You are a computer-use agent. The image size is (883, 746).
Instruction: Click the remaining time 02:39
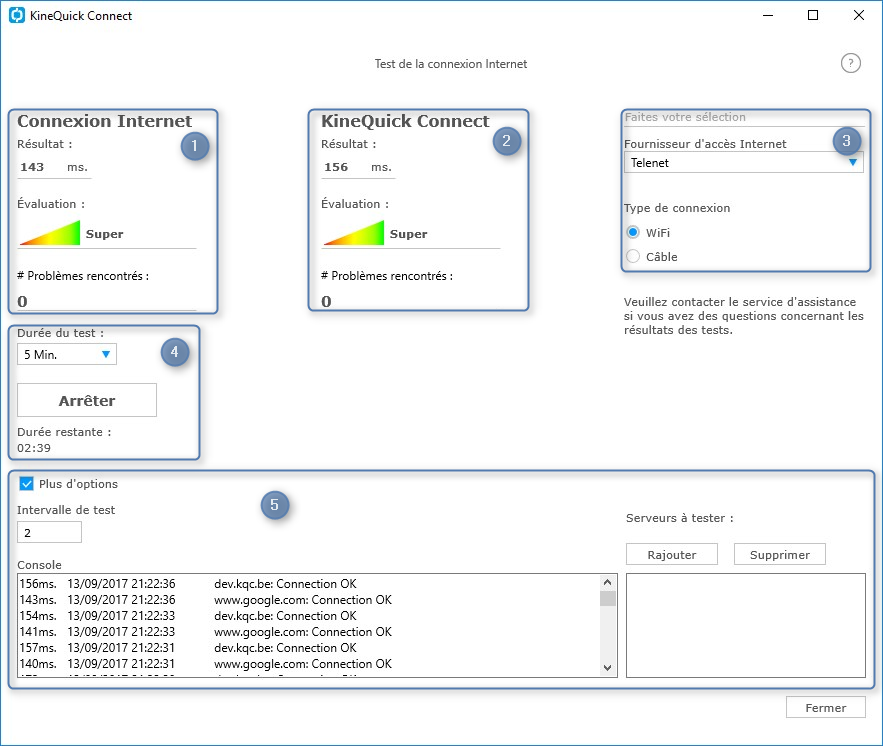(x=34, y=448)
